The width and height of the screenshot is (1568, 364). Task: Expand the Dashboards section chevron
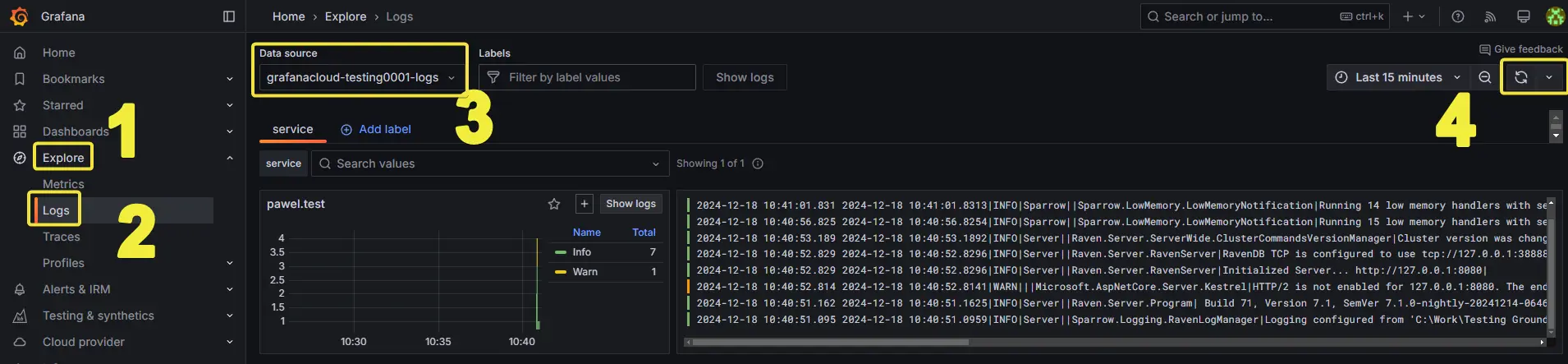coord(230,131)
